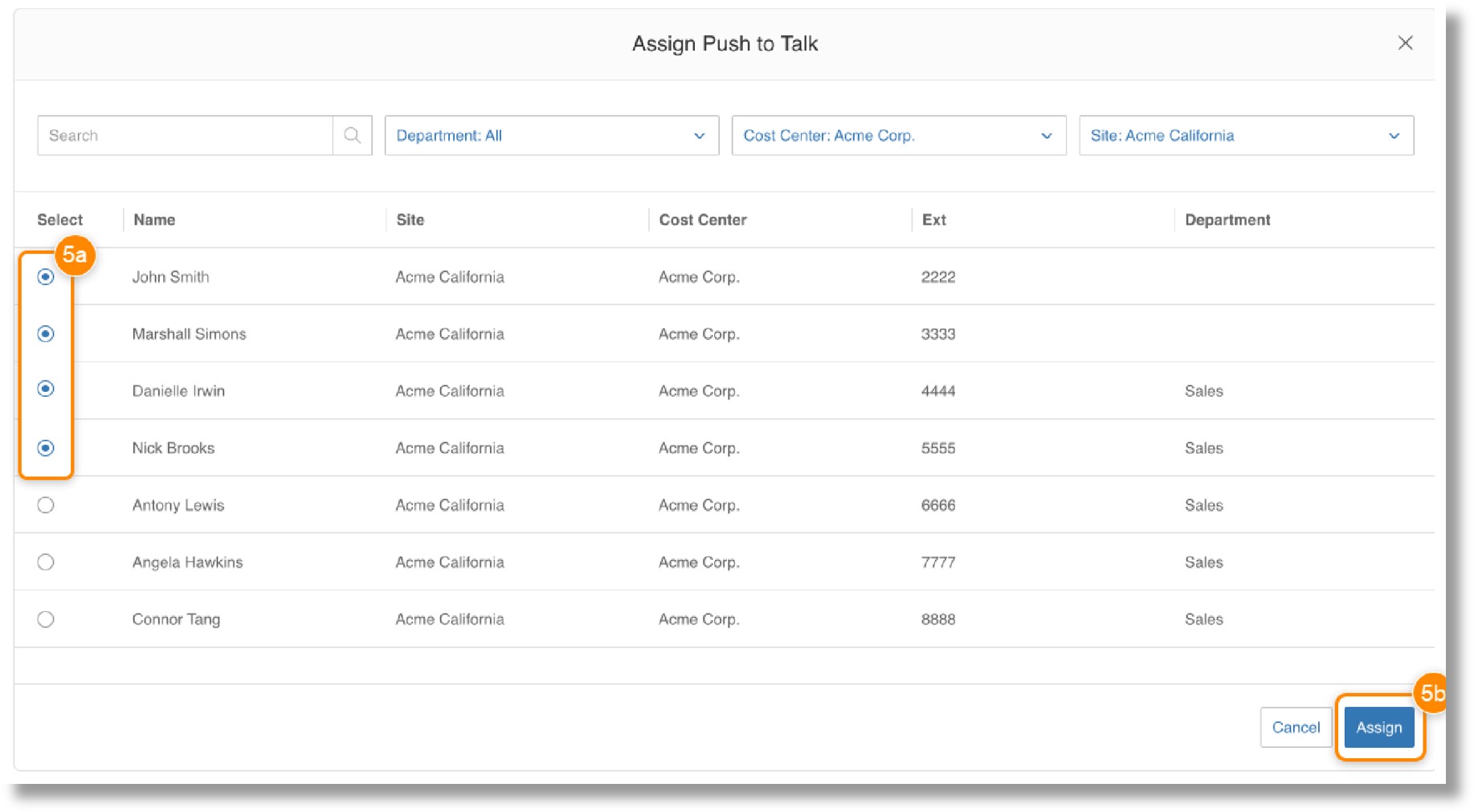The height and width of the screenshot is (812, 1474).
Task: Select Angela Hawkins radio button
Action: [x=46, y=562]
